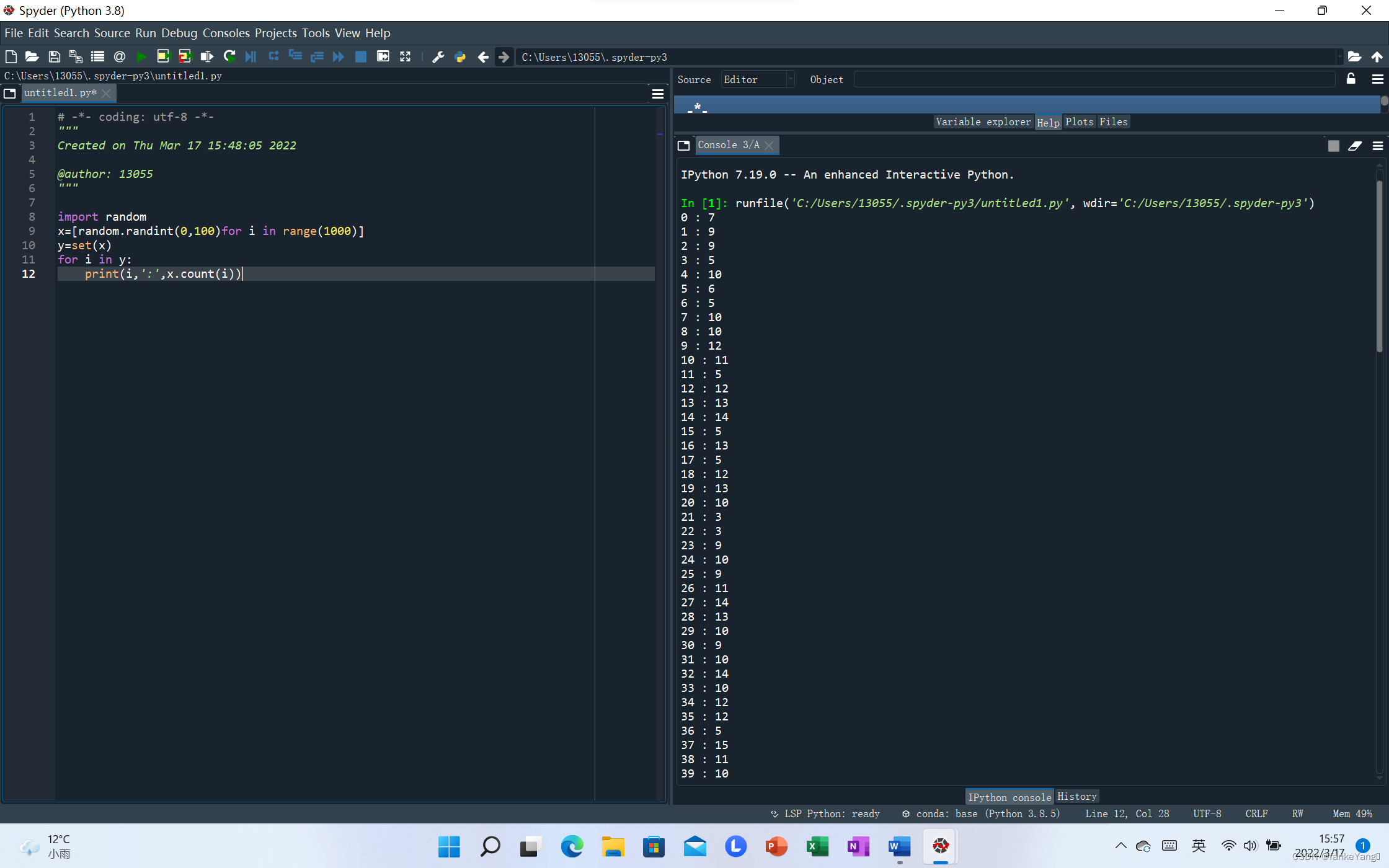Expand the working directory path dropdown
The image size is (1389, 868).
1339,57
